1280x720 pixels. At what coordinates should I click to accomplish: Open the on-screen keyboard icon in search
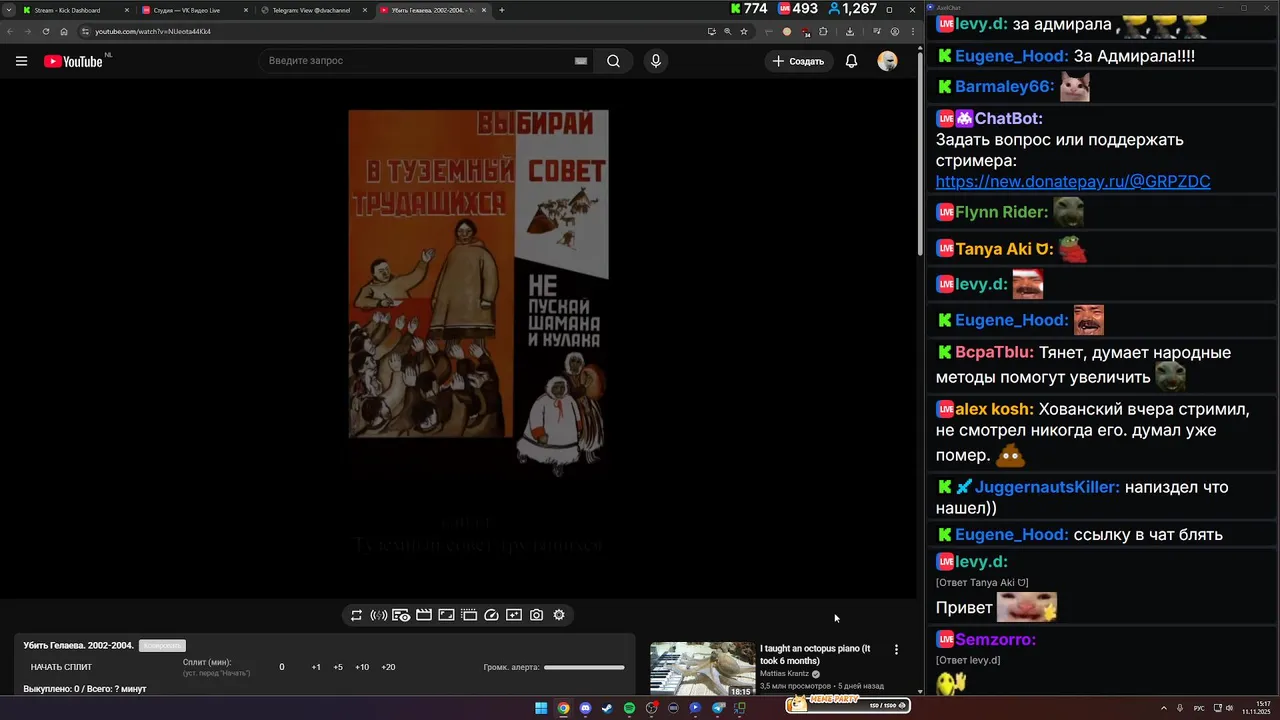point(581,61)
